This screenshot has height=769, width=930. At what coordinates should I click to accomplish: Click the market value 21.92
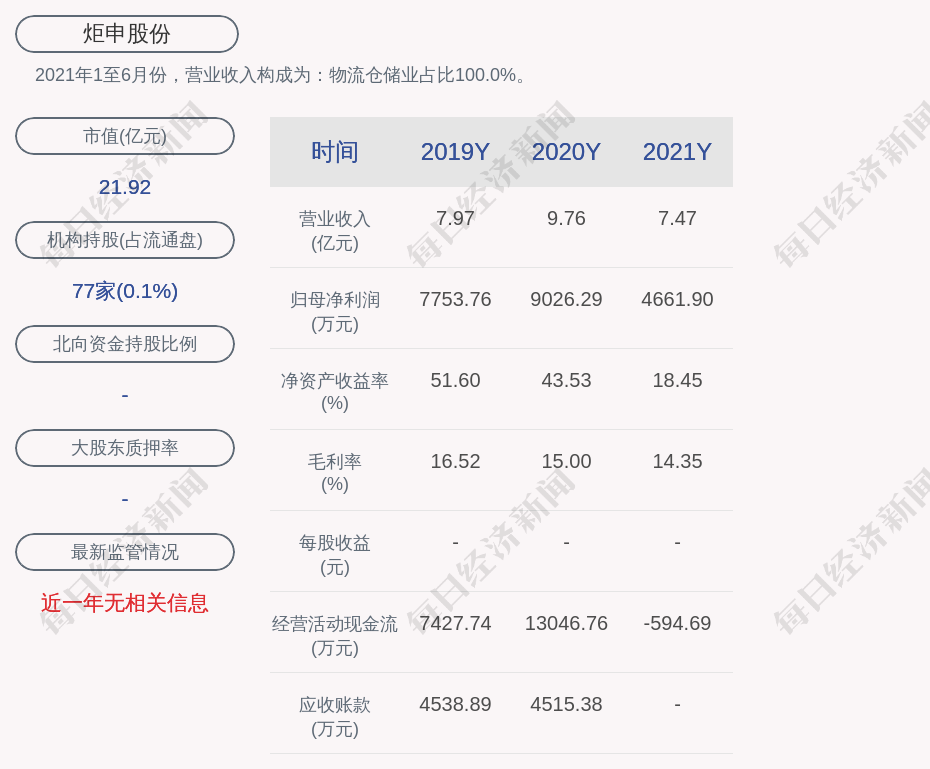[125, 187]
